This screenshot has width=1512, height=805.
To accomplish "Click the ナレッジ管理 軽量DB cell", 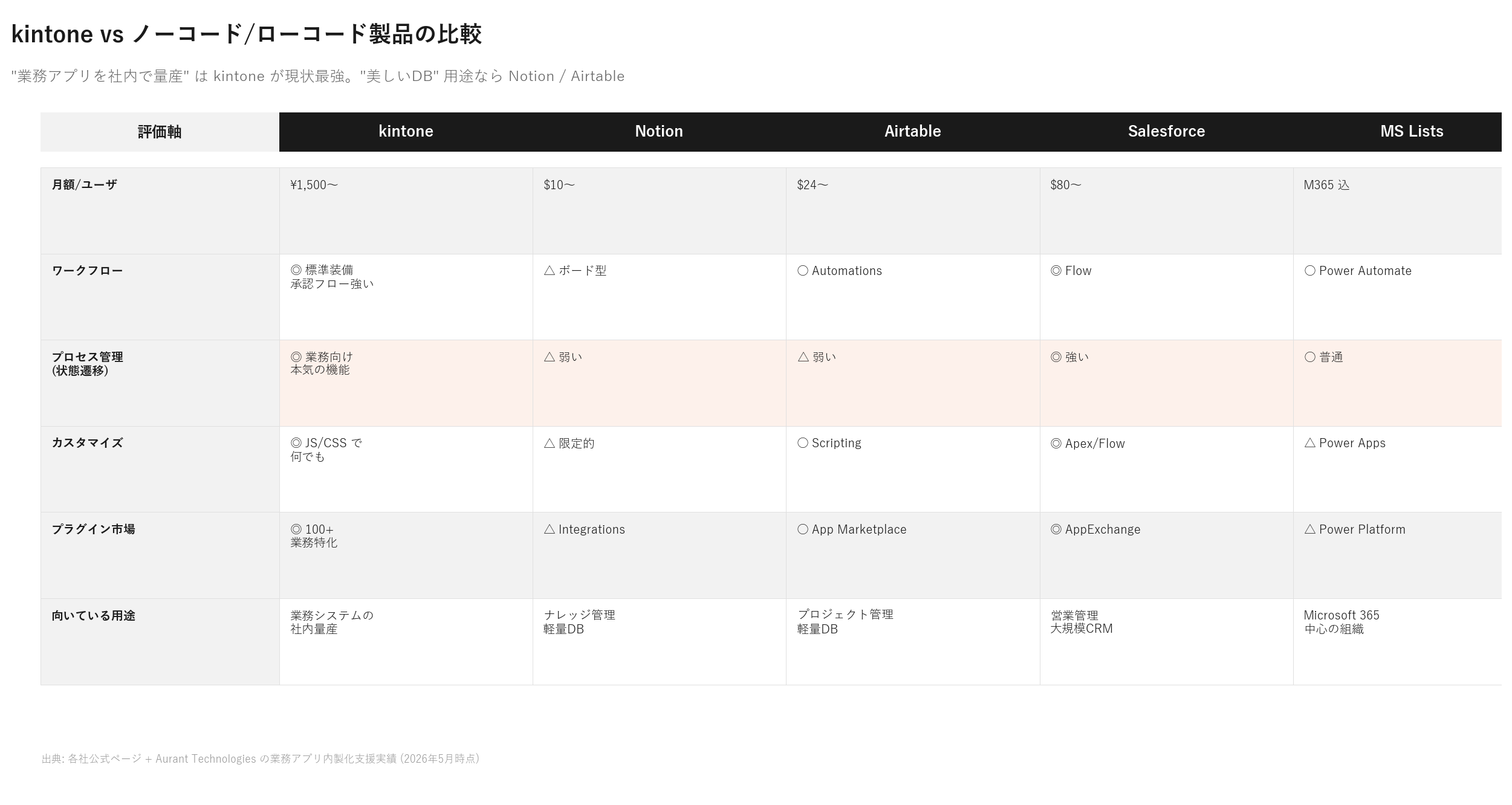I will click(x=659, y=642).
